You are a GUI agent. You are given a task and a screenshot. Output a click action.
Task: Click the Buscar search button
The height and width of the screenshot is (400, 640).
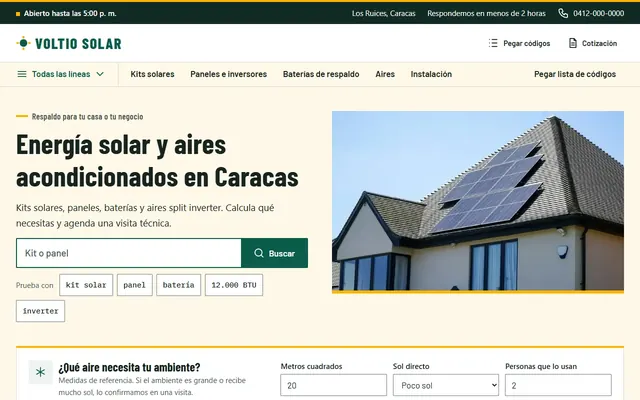click(x=275, y=253)
